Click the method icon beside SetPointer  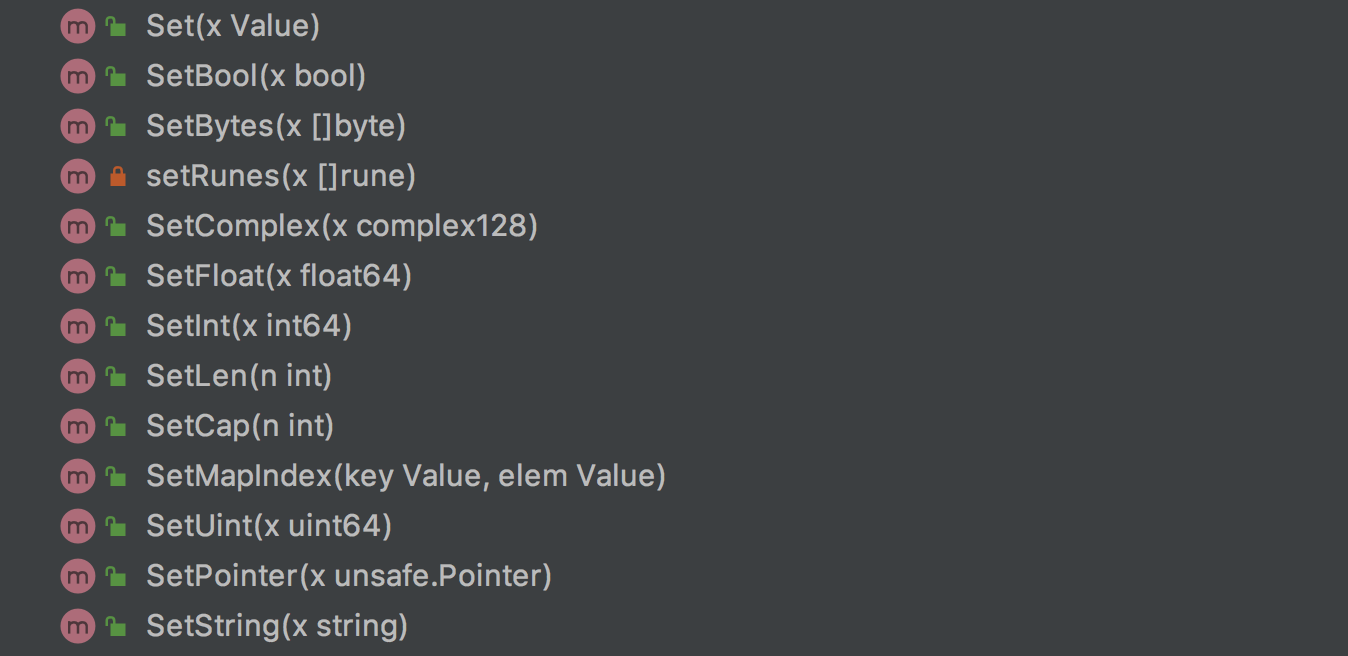[x=77, y=577]
